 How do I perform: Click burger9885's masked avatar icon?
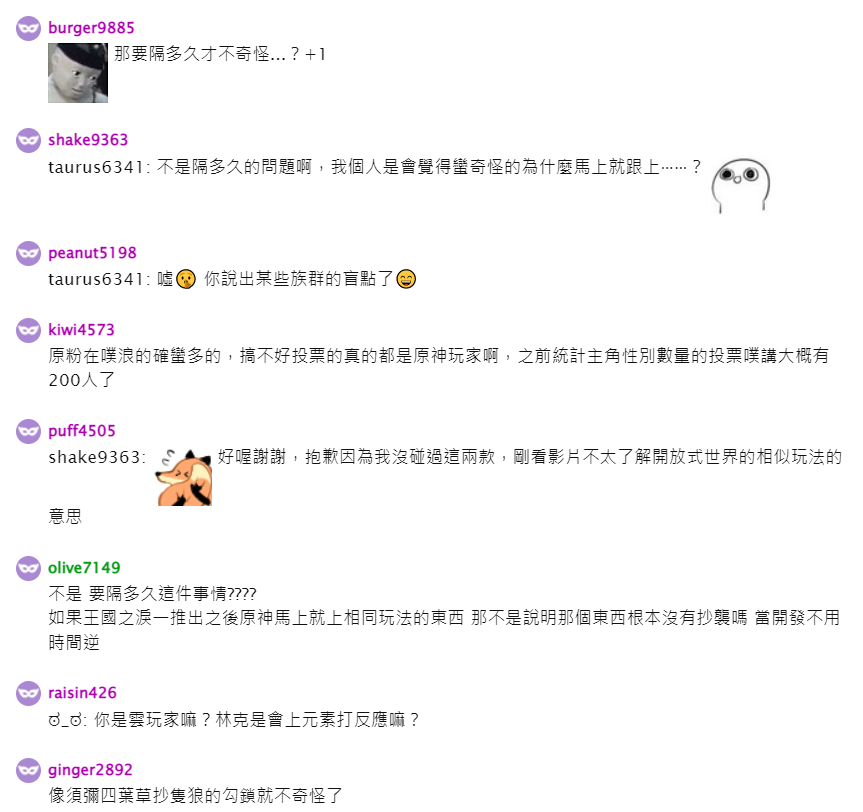[x=28, y=28]
